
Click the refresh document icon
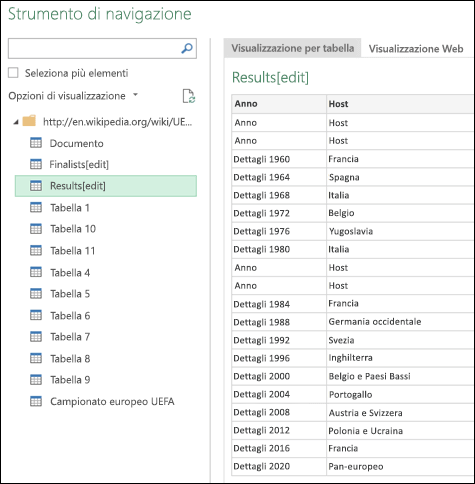[x=189, y=96]
